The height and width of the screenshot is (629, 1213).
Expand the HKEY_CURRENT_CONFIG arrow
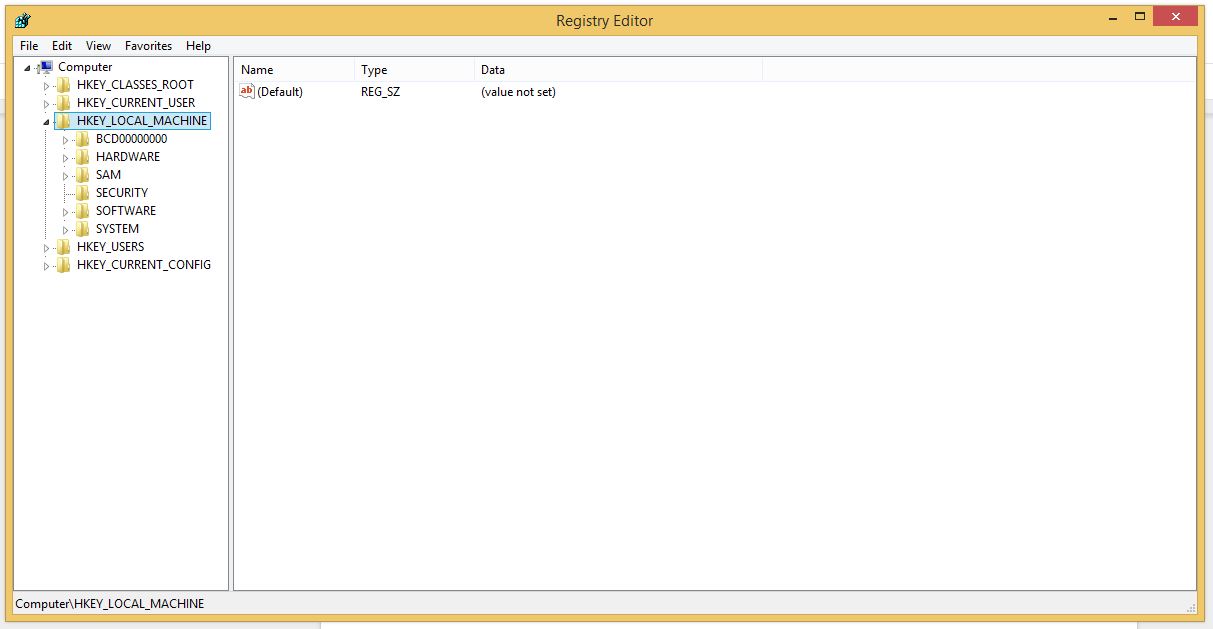(46, 266)
